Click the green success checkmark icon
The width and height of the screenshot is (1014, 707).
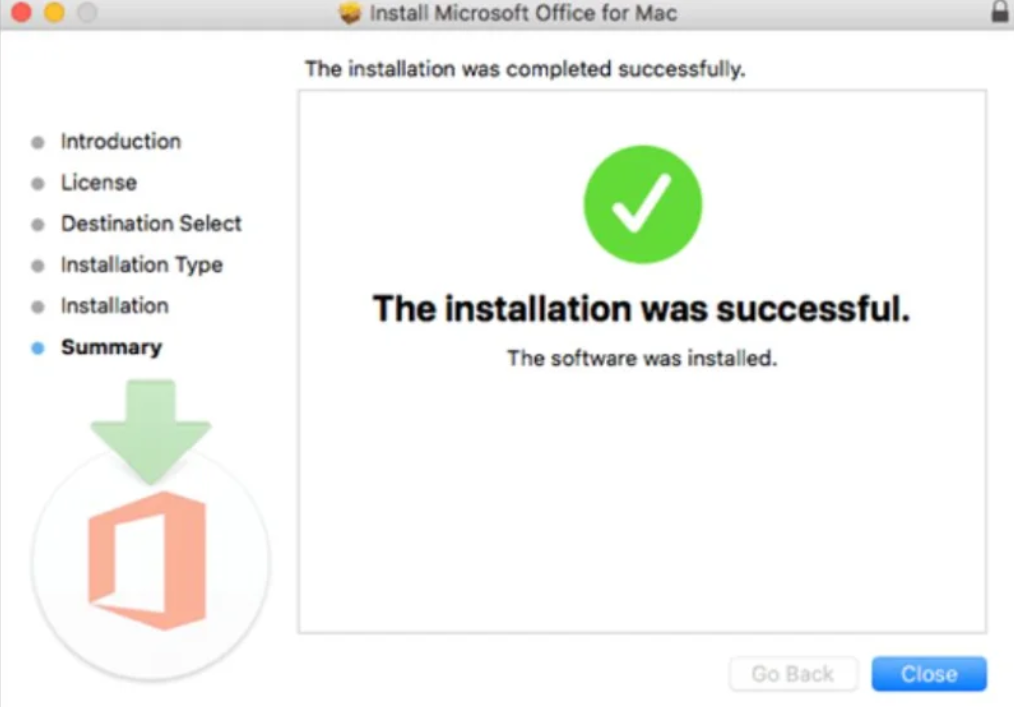643,203
